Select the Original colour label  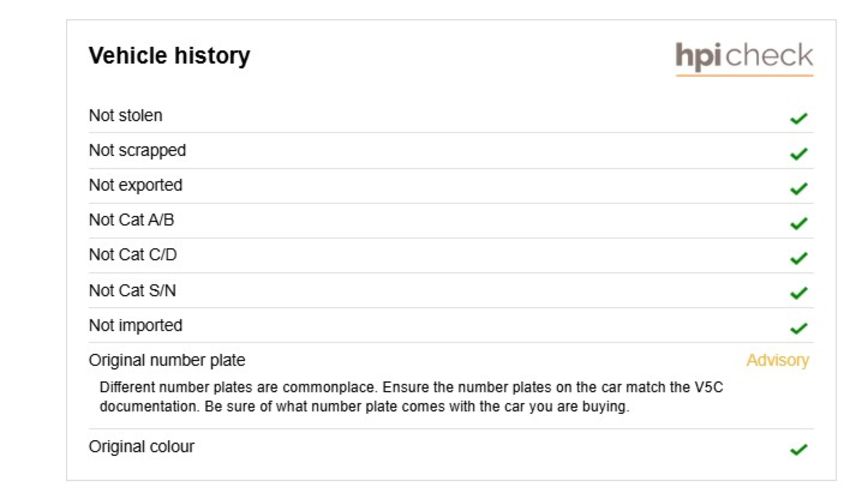(x=141, y=446)
